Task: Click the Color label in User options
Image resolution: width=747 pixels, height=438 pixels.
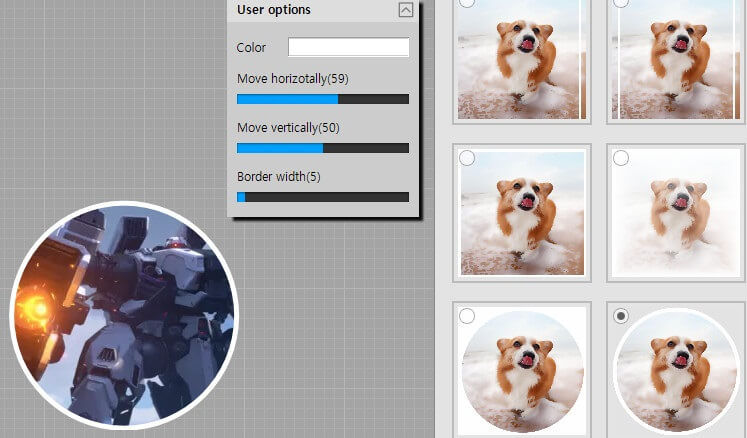Action: pyautogui.click(x=252, y=48)
